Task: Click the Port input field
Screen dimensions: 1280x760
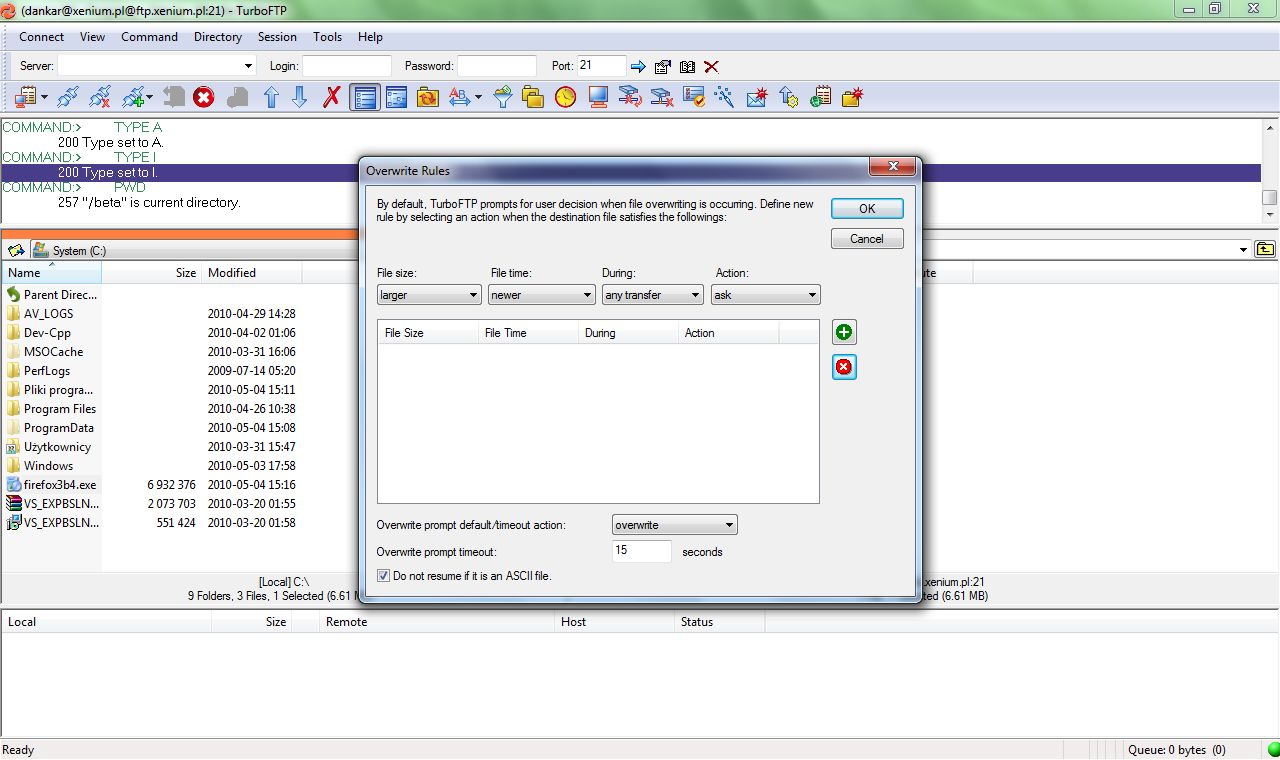Action: (601, 66)
